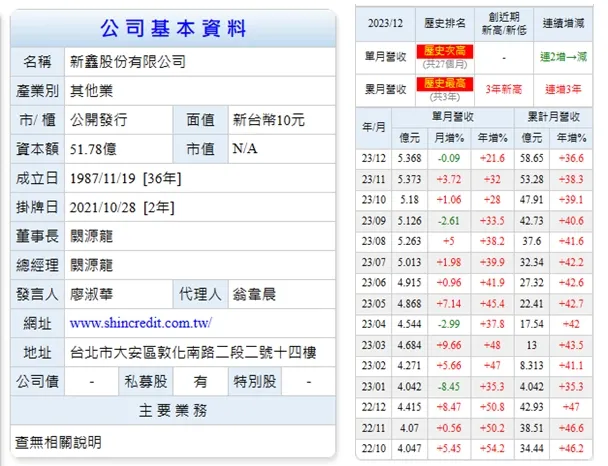Select deputy spokesperson 翁韋晨
This screenshot has height=466, width=608.
click(254, 294)
